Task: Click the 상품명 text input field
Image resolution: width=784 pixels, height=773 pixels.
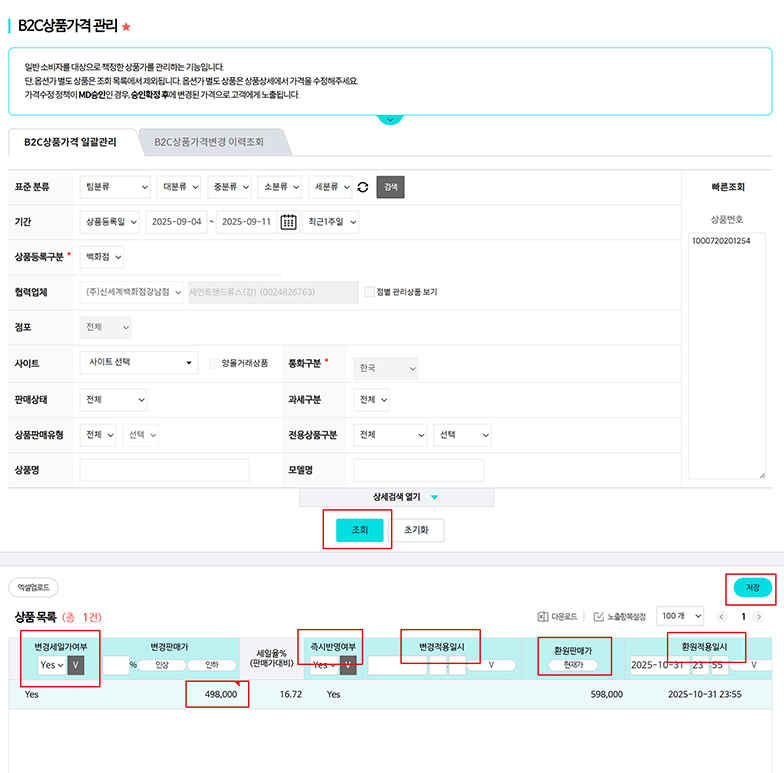Action: click(x=164, y=470)
